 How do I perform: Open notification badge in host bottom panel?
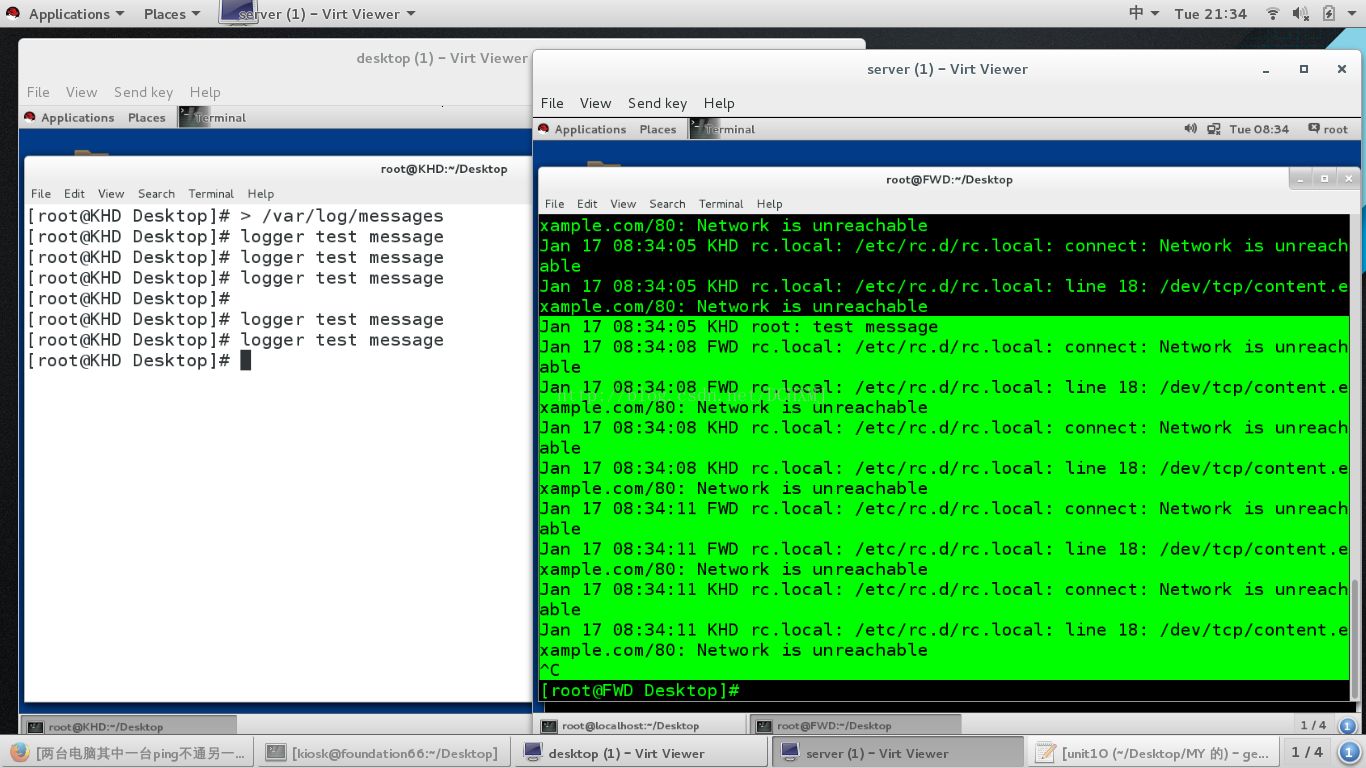1348,753
